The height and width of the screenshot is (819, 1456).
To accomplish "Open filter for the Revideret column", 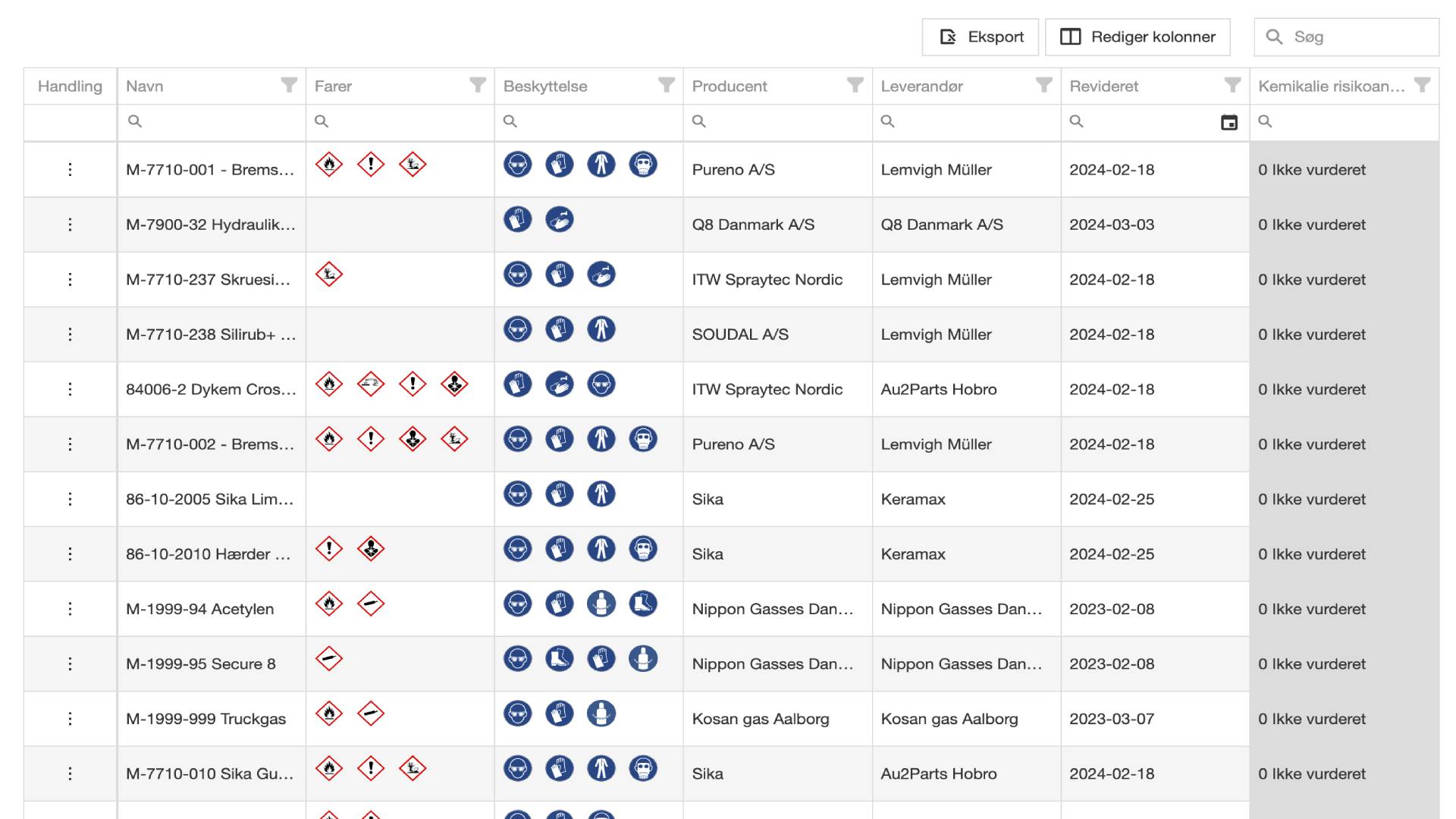I will (x=1233, y=85).
